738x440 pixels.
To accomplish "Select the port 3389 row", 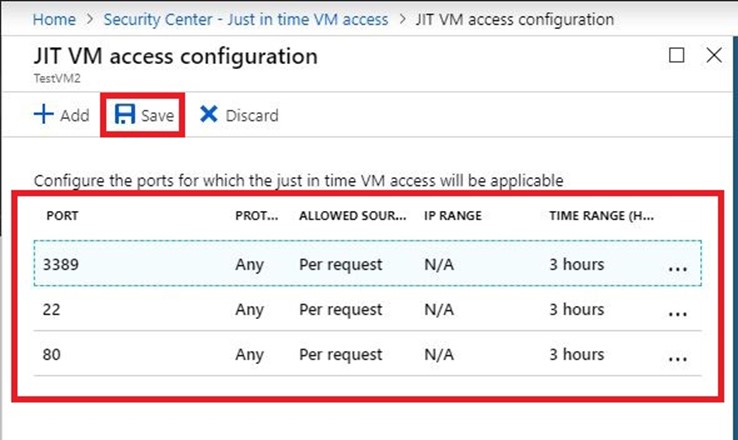I will click(x=368, y=264).
